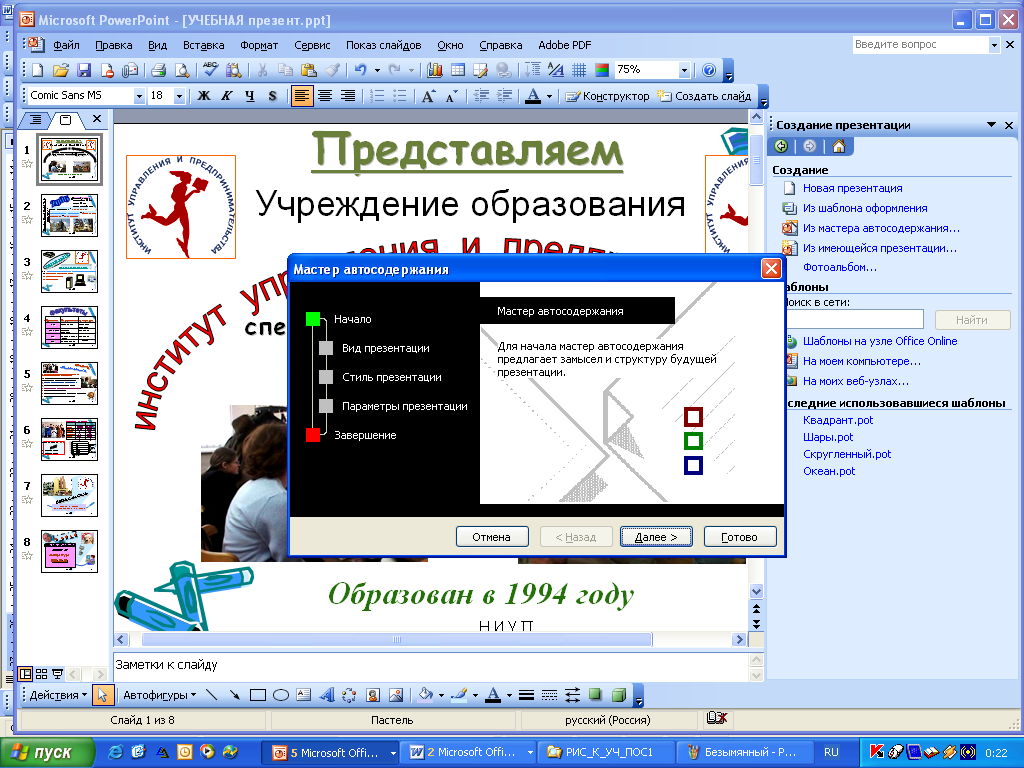The height and width of the screenshot is (768, 1024).
Task: Click the fill color paint bucket
Action: coord(425,695)
